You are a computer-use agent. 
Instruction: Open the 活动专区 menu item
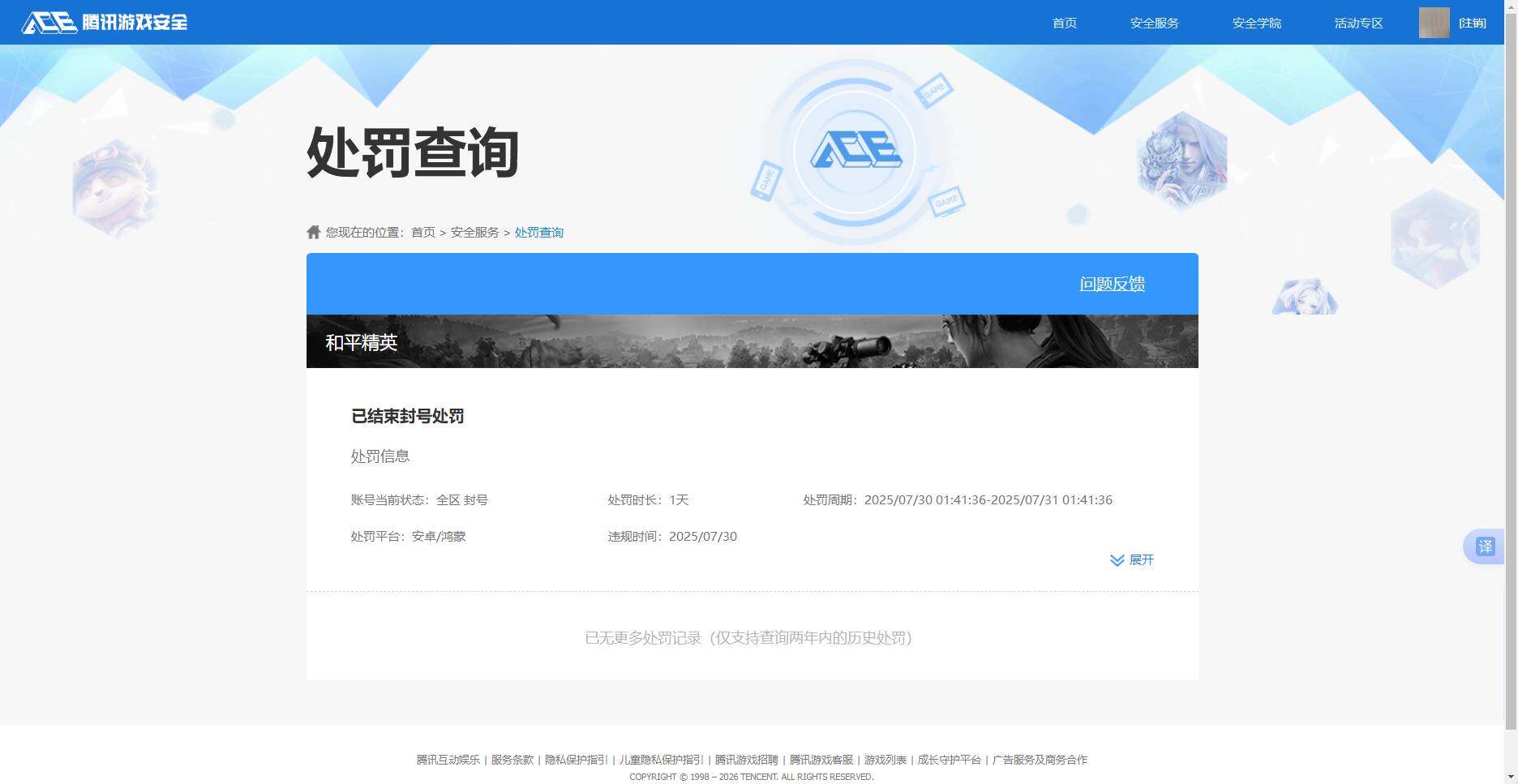(1357, 23)
